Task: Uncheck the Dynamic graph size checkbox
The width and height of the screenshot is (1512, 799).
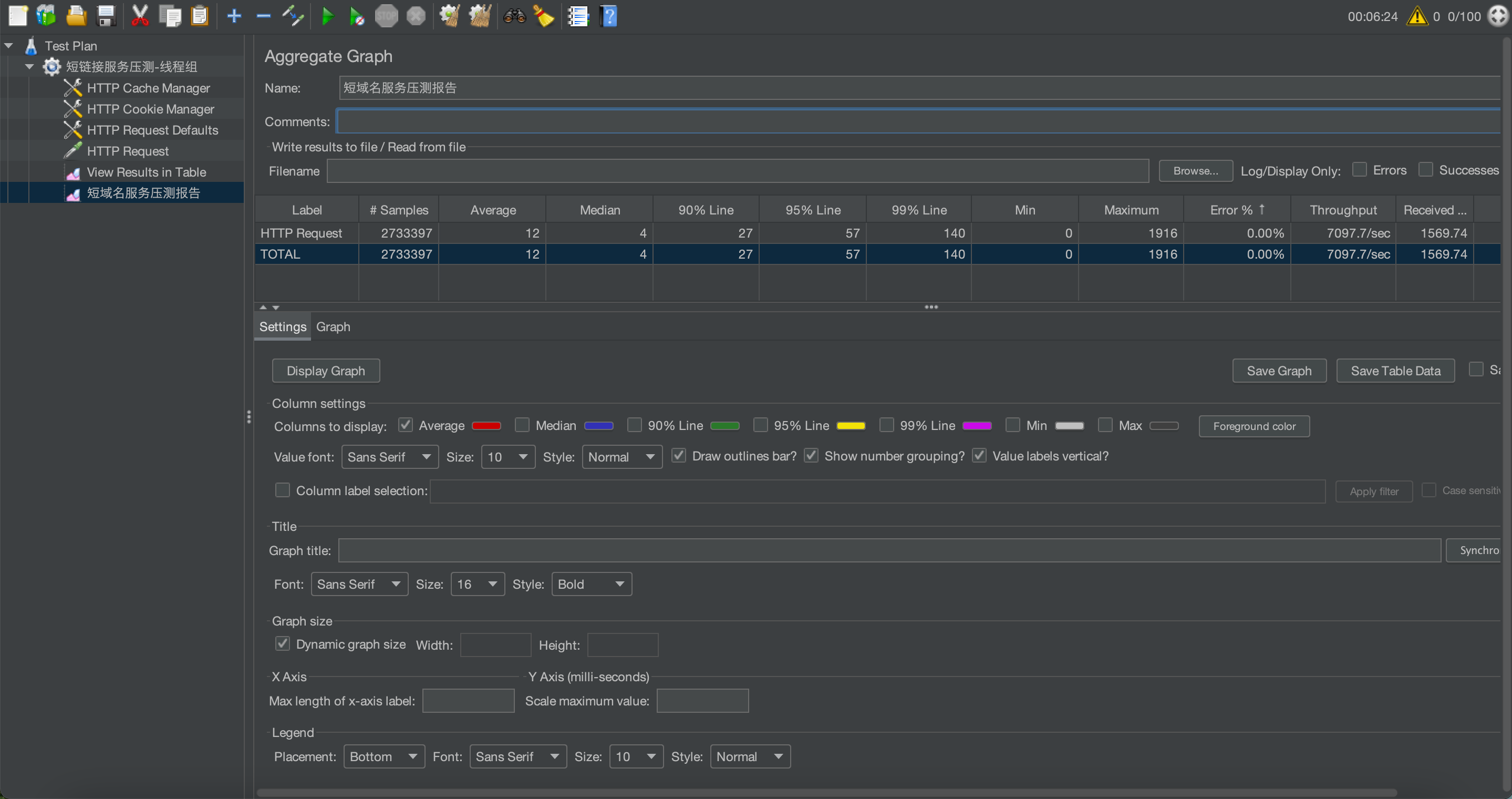Action: point(282,644)
